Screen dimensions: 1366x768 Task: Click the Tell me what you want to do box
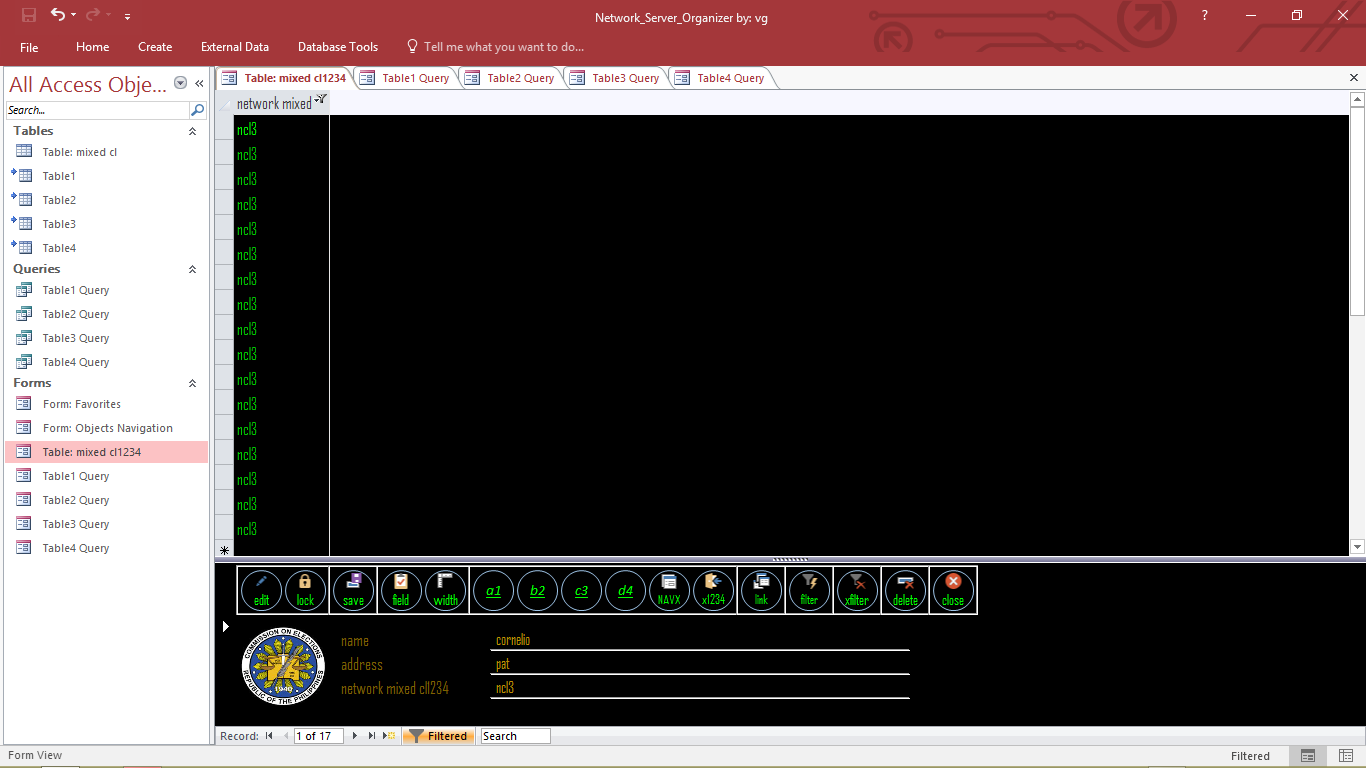(495, 47)
